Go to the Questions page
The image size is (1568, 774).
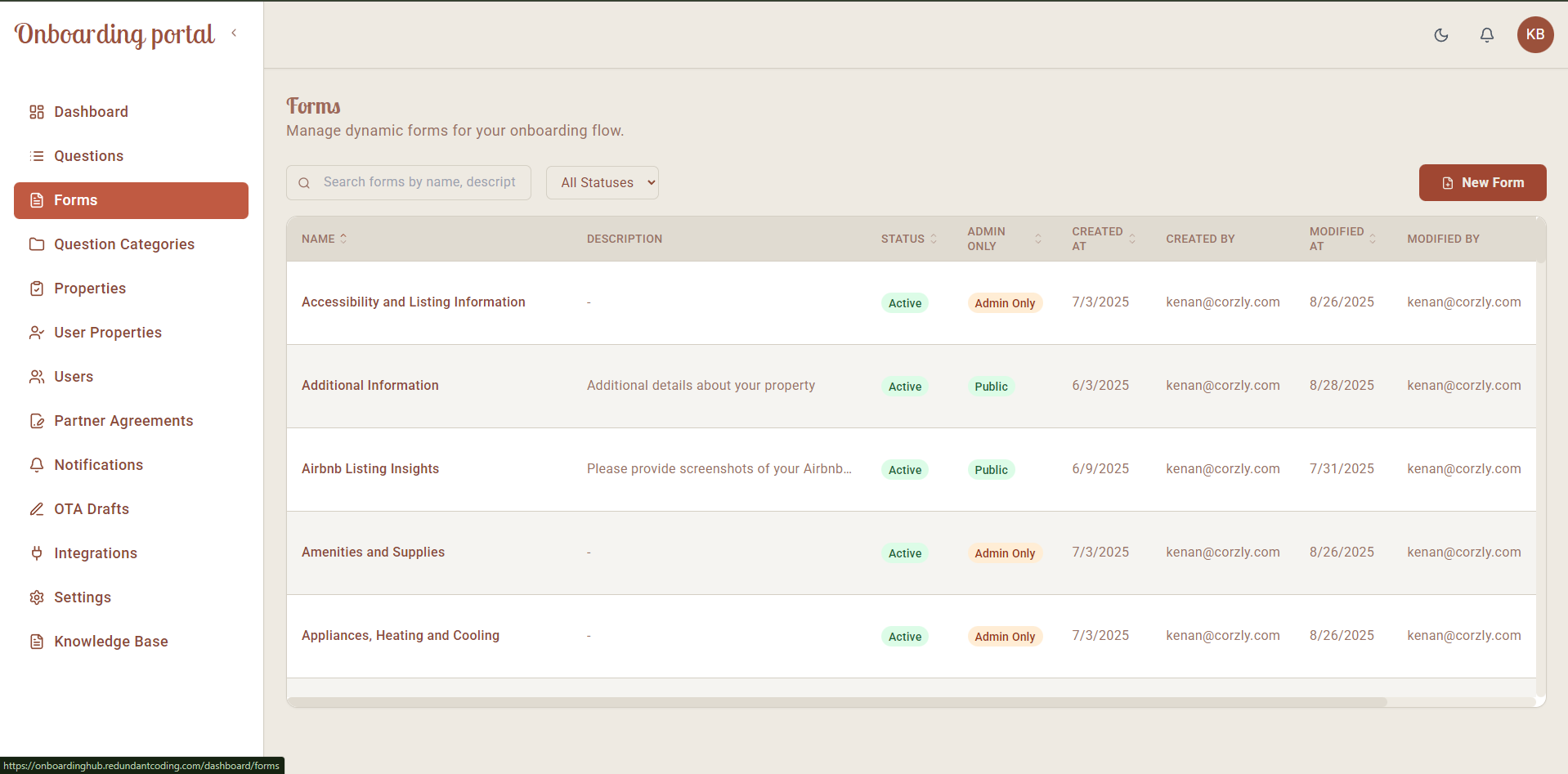pyautogui.click(x=131, y=156)
